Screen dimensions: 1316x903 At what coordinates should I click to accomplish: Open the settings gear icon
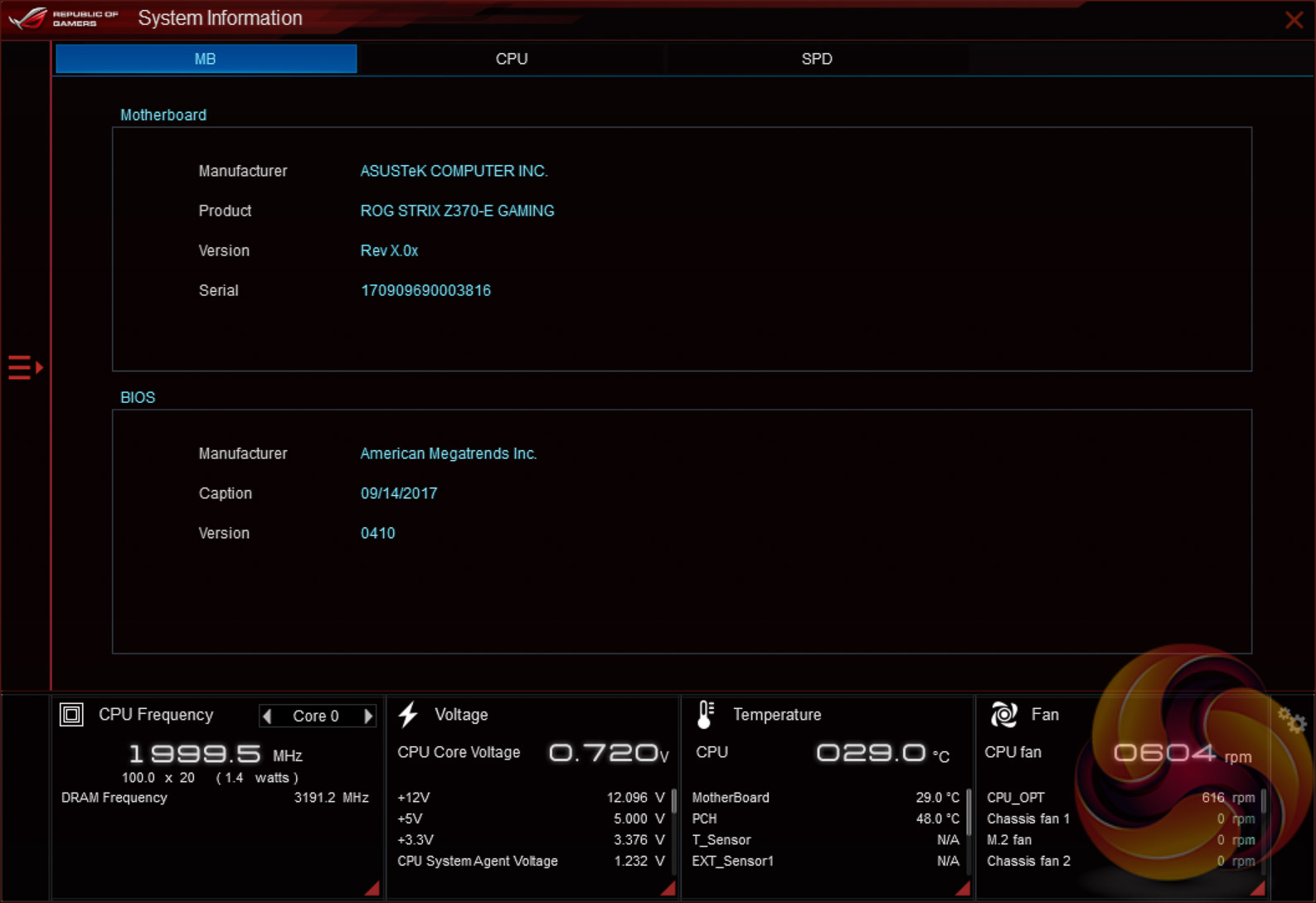point(1291,721)
